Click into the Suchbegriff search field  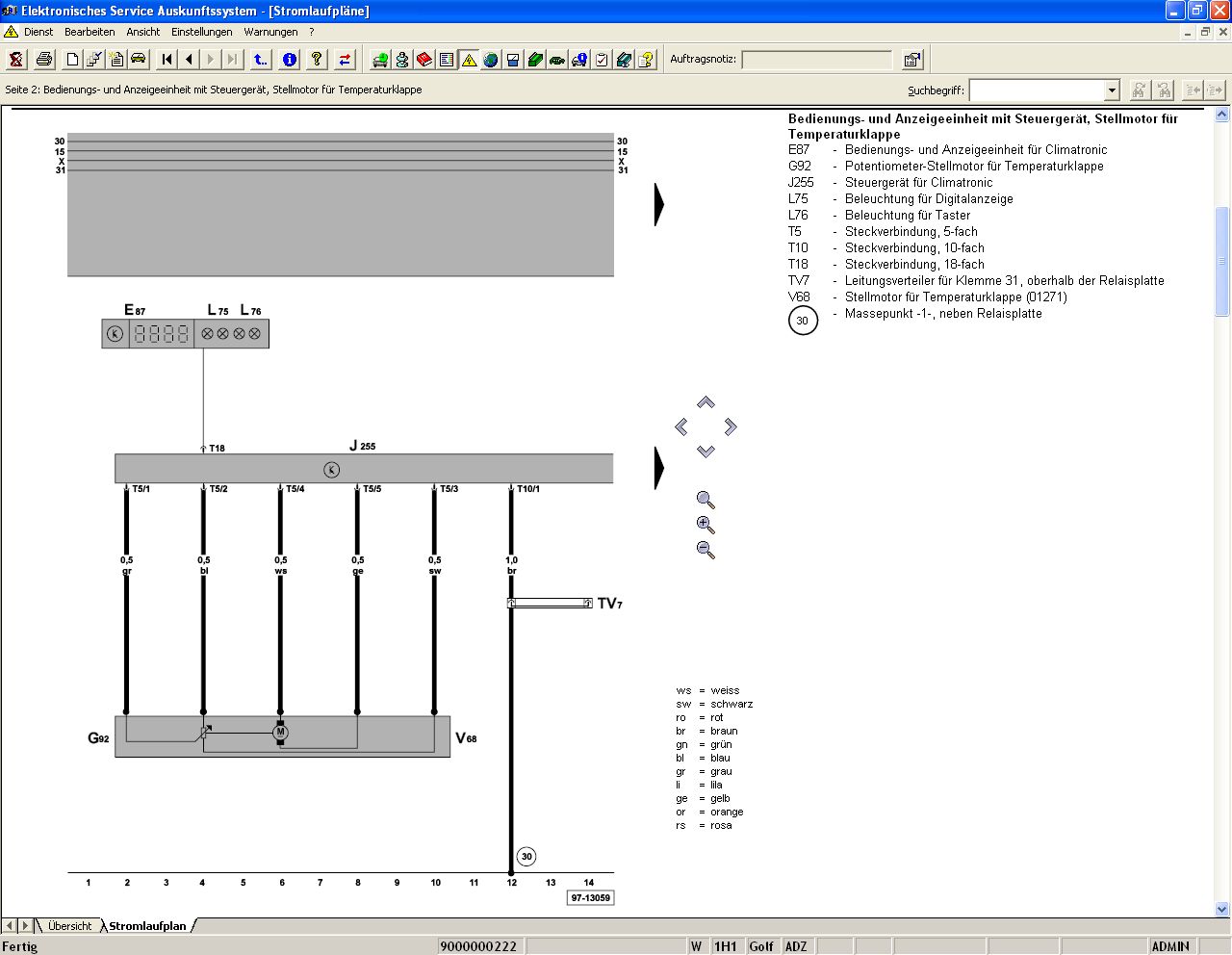coord(1037,90)
